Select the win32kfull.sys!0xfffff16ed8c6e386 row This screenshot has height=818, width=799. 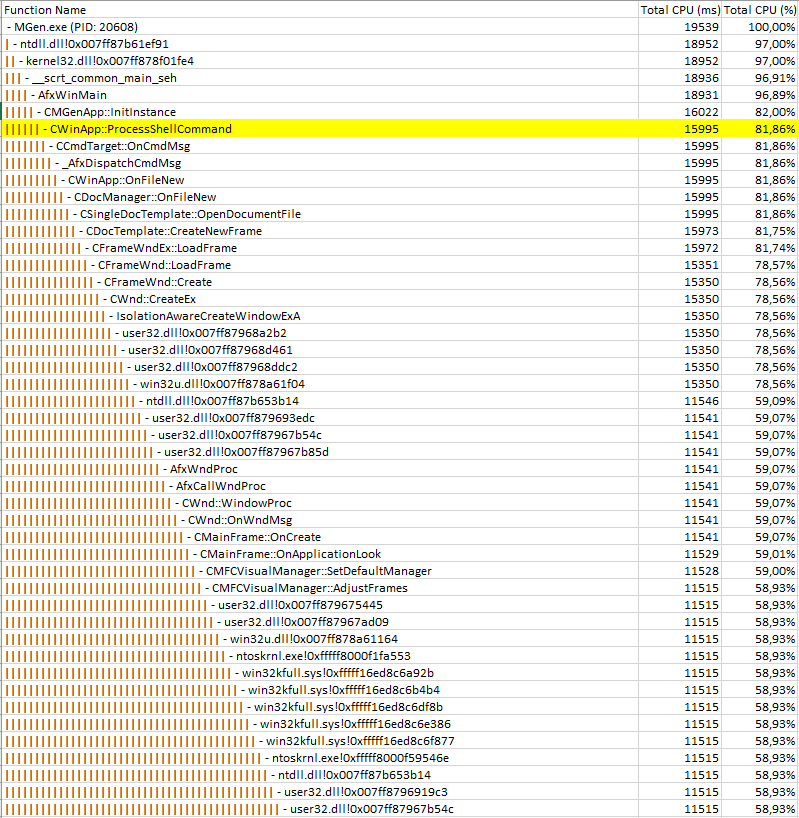[400, 725]
